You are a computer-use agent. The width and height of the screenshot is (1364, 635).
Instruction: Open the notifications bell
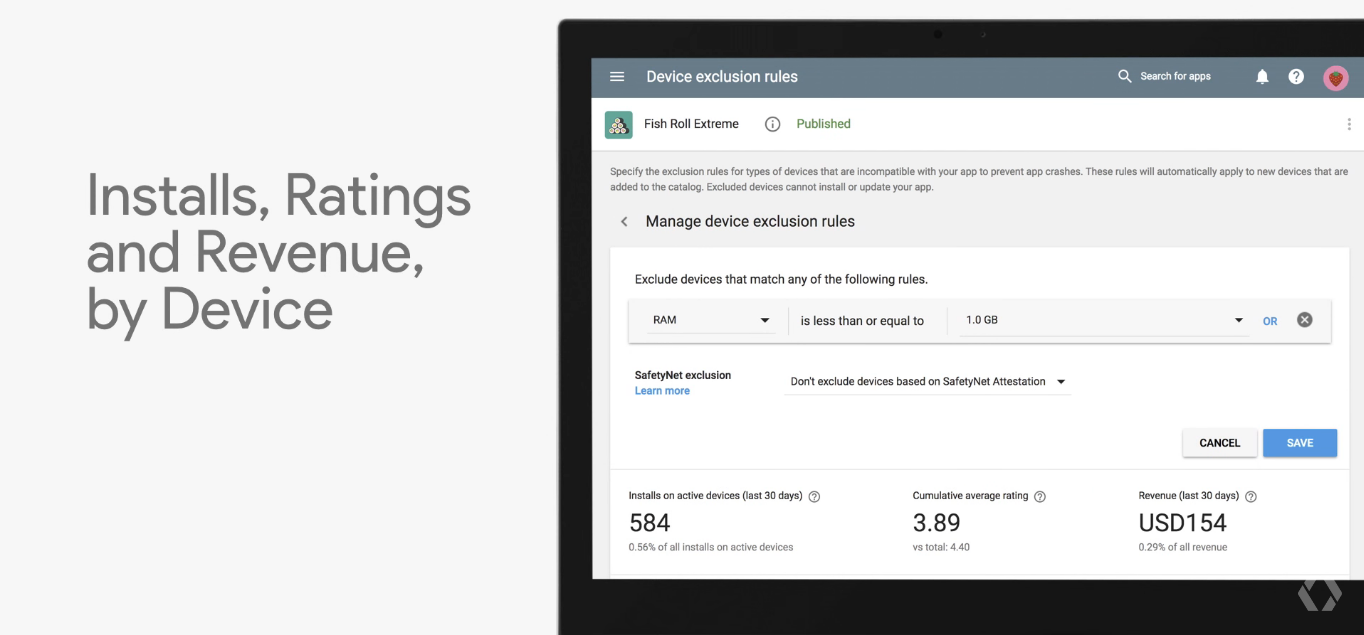click(1263, 77)
